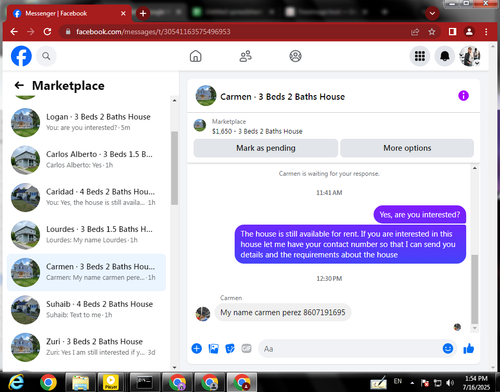Viewport: 500px width, 392px height.
Task: Click the browser back arrow
Action: [x=14, y=32]
